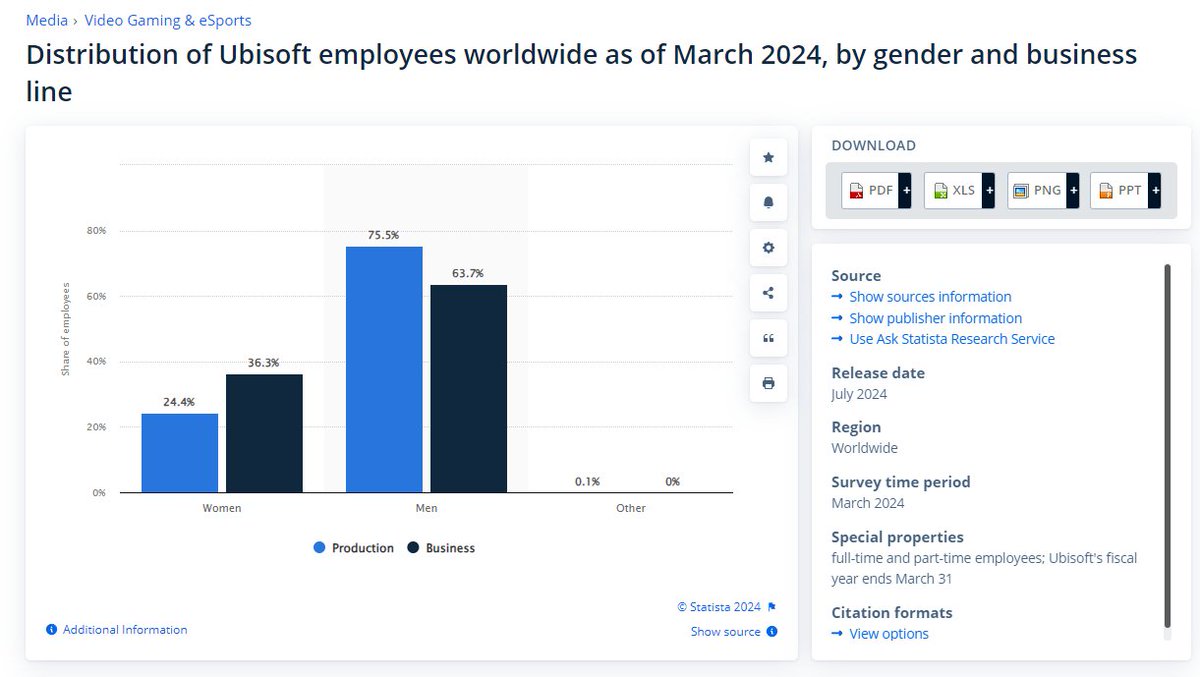The width and height of the screenshot is (1200, 677).
Task: Click the chart title heading
Action: (x=581, y=72)
